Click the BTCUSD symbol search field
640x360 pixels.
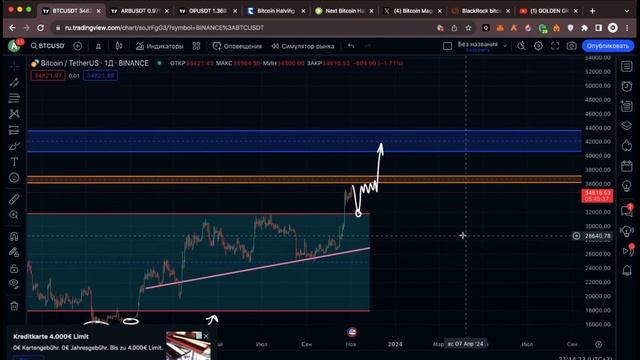pos(48,46)
